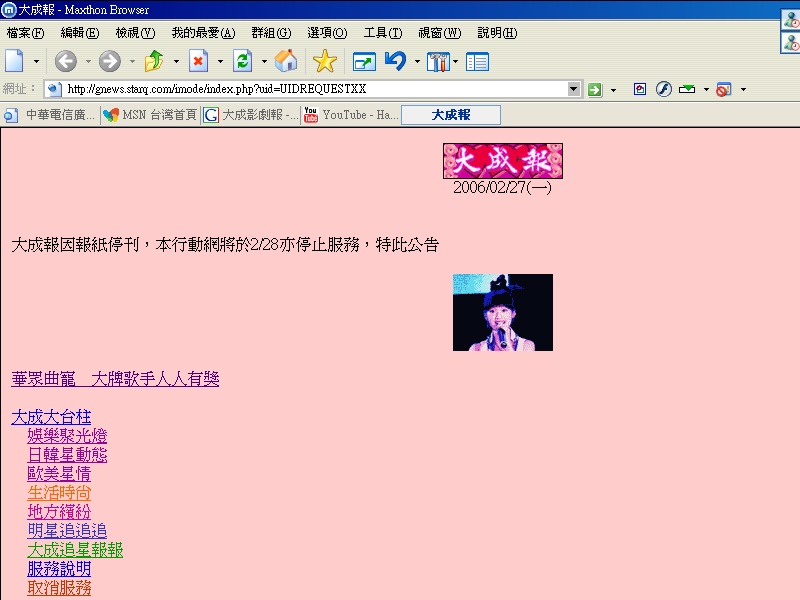Screen dimensions: 800x600
Task: Open the 說明(H) menu
Action: point(497,33)
